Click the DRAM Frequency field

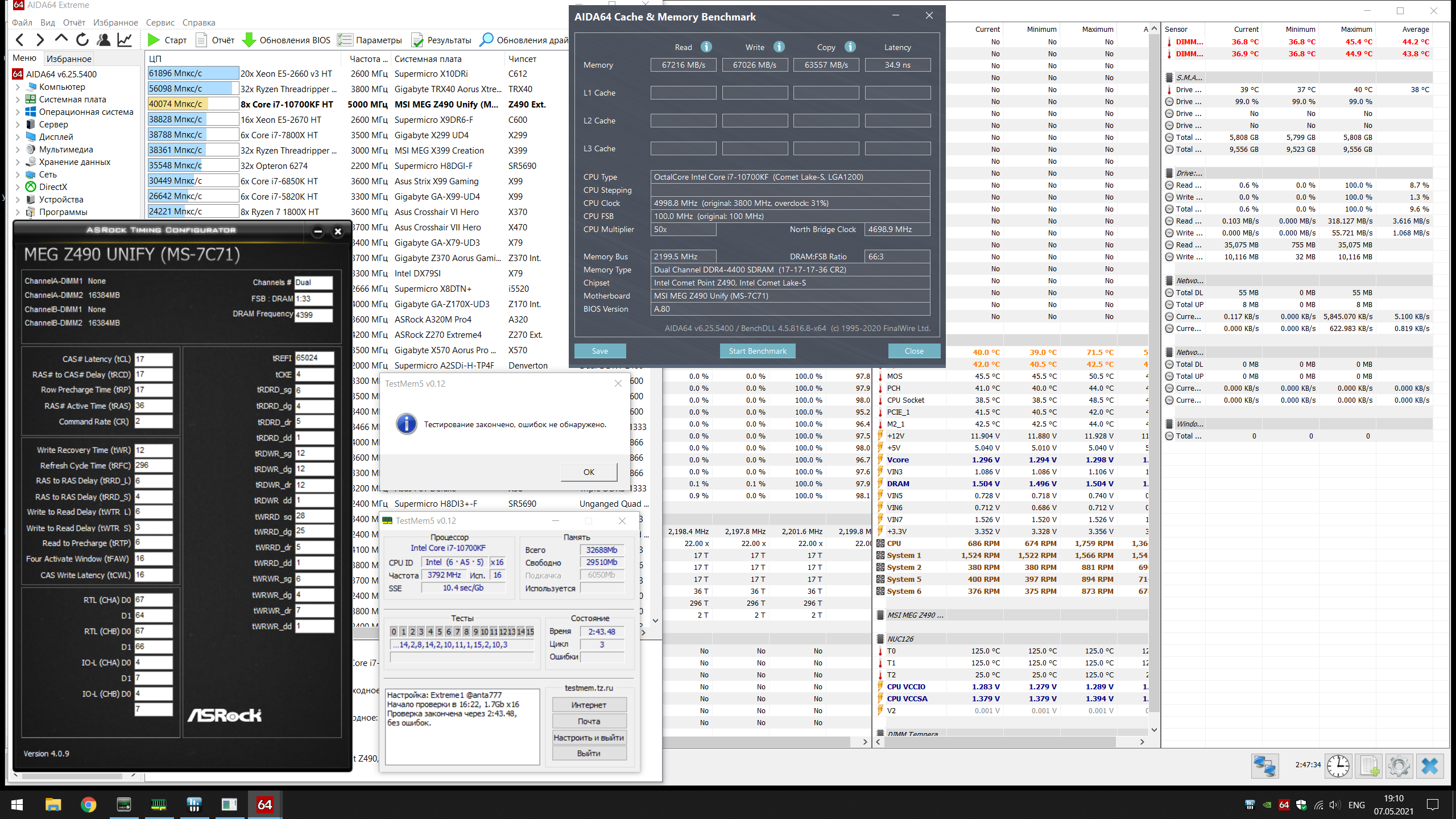313,315
